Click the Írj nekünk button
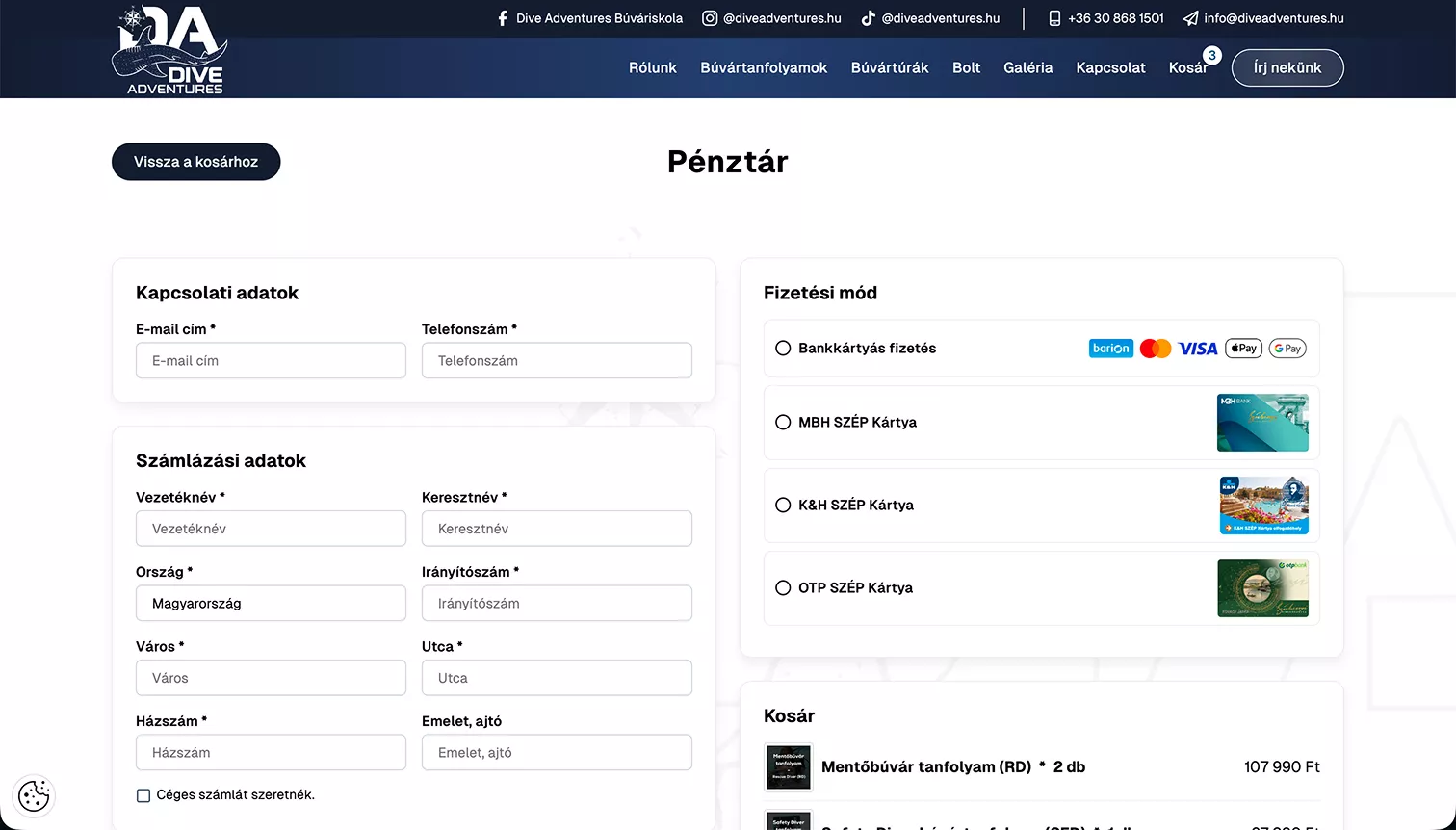Screen dimensions: 1456x830 [1287, 67]
